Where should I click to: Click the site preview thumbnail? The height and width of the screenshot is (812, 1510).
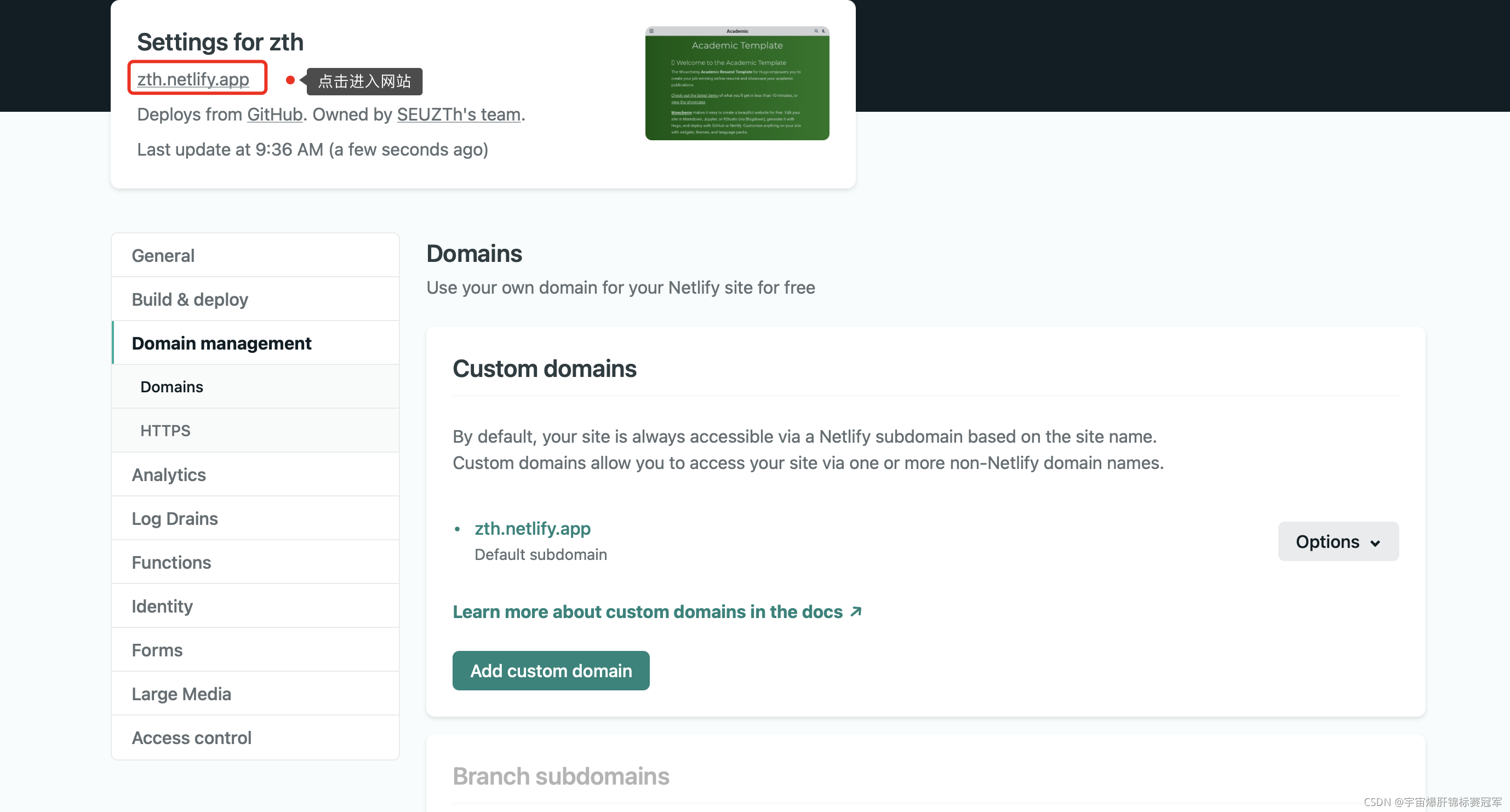[x=736, y=83]
